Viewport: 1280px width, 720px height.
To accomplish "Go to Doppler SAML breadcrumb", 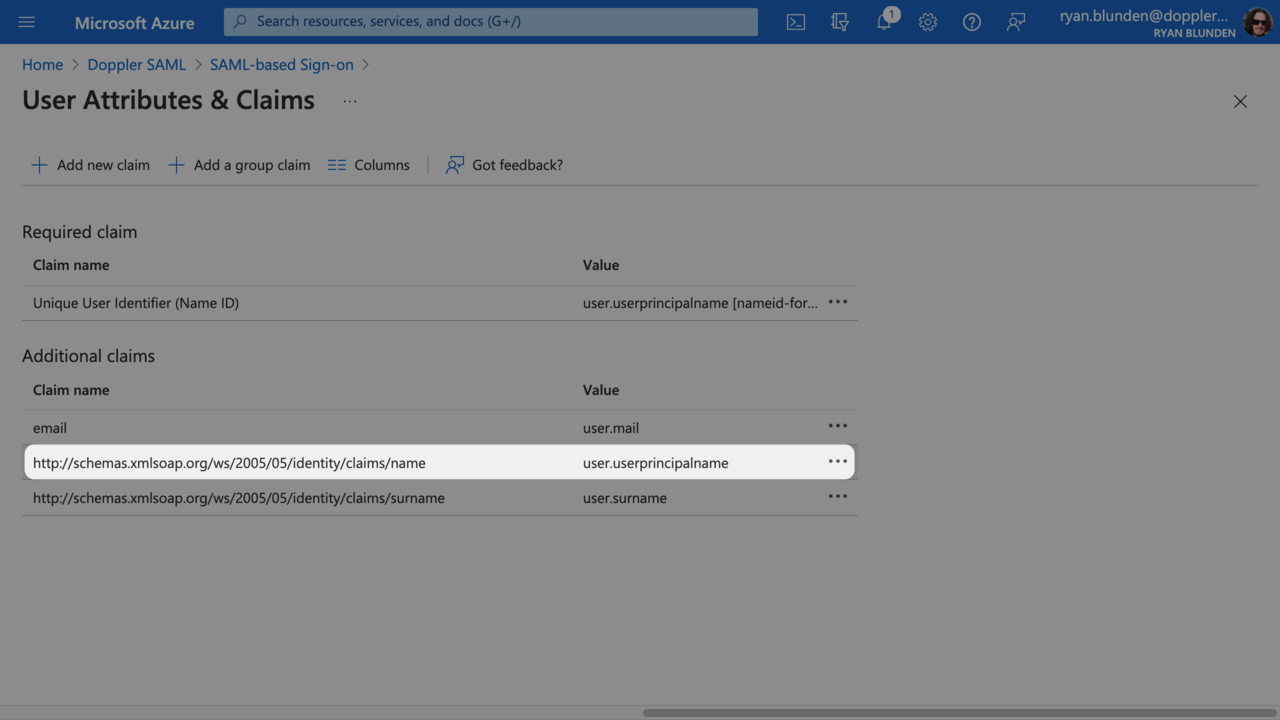I will pos(136,64).
